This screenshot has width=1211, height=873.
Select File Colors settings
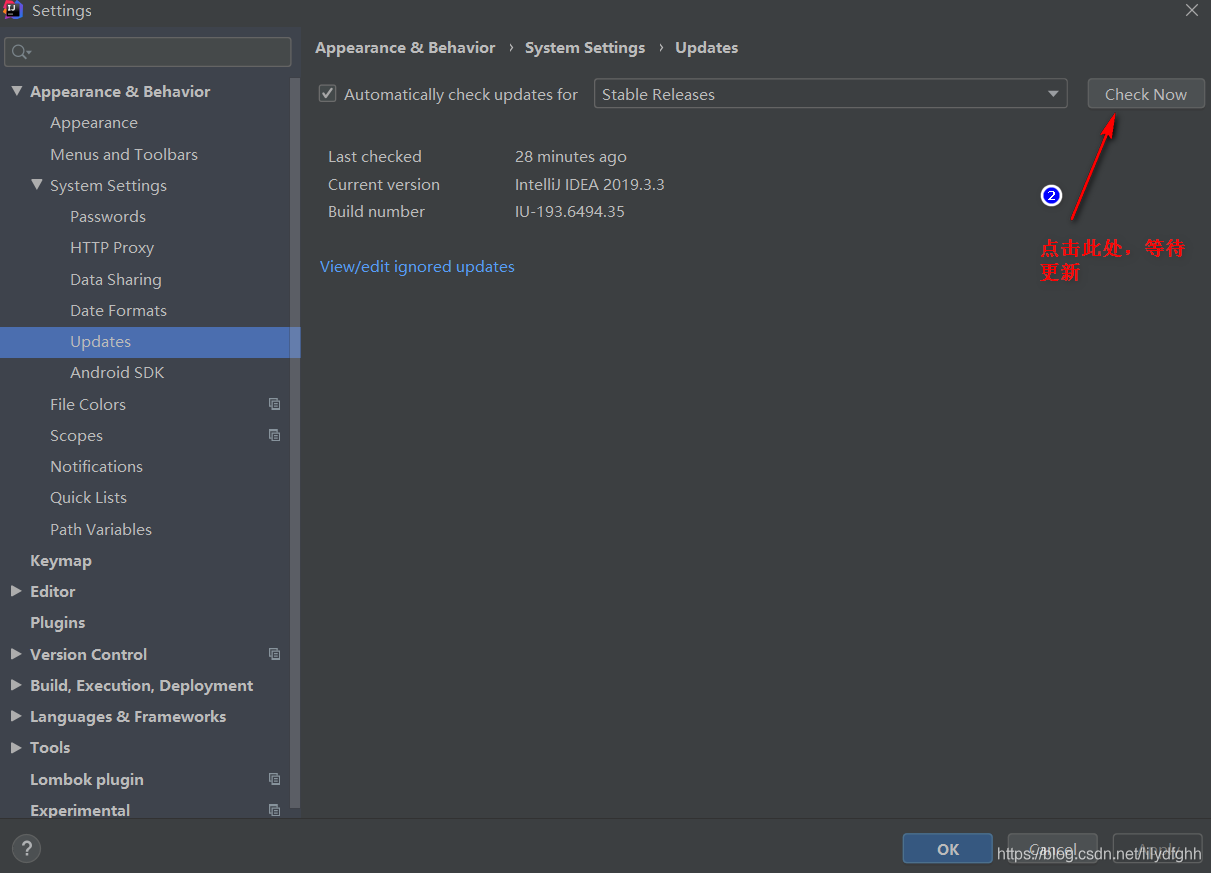tap(88, 404)
